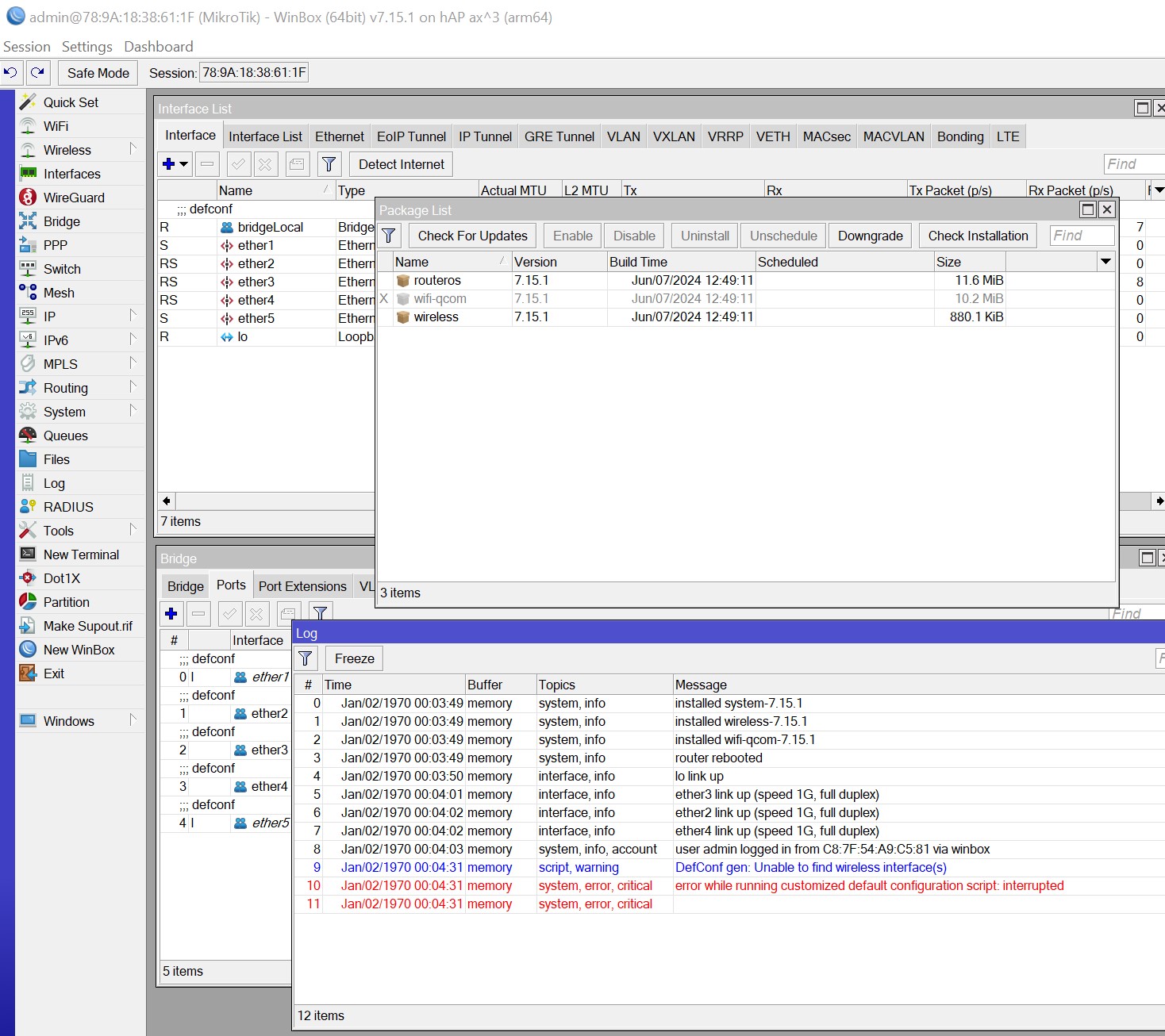Click the Package List filter icon
Screen dimensions: 1165x1036
click(x=389, y=236)
